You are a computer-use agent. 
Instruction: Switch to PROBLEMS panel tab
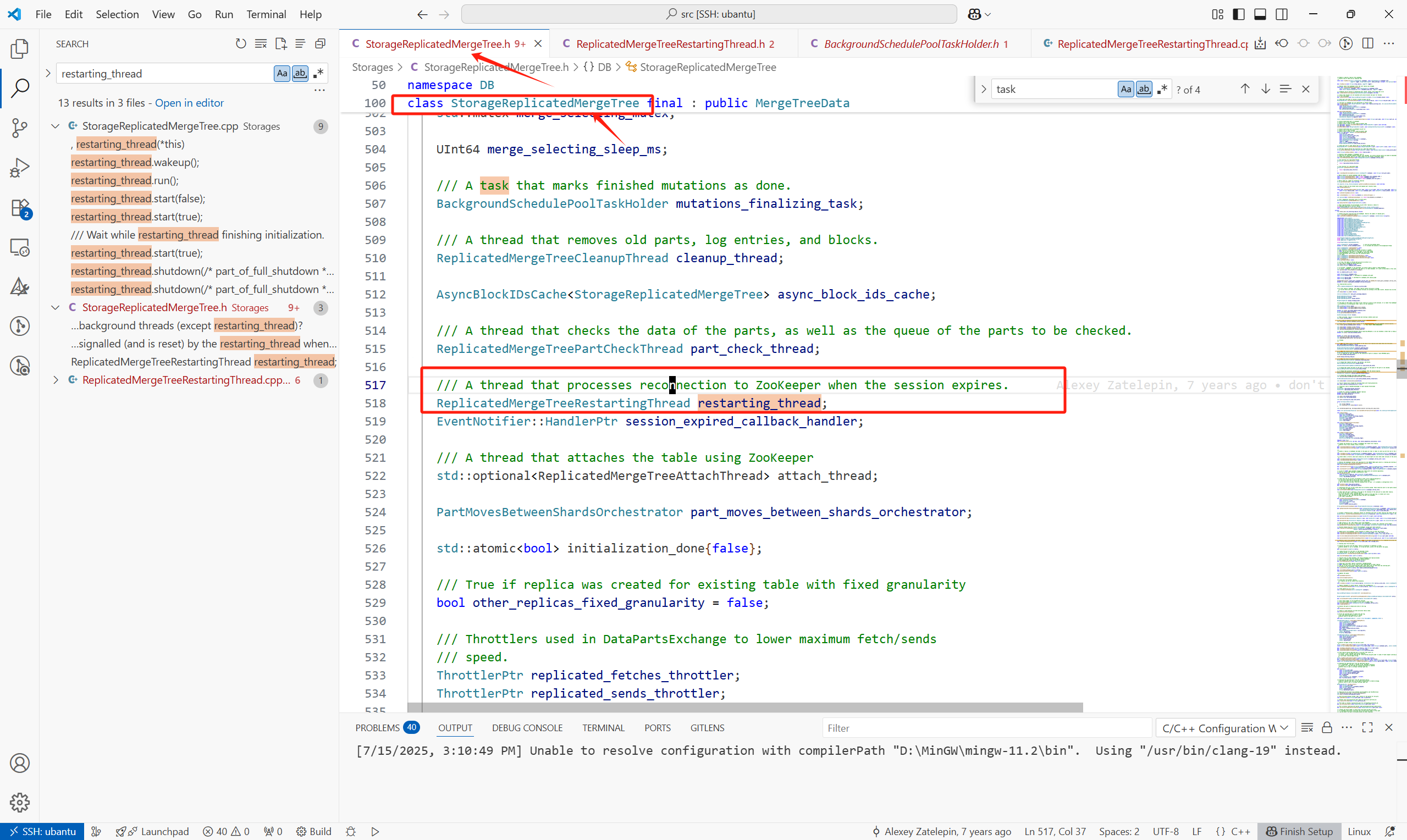(387, 728)
